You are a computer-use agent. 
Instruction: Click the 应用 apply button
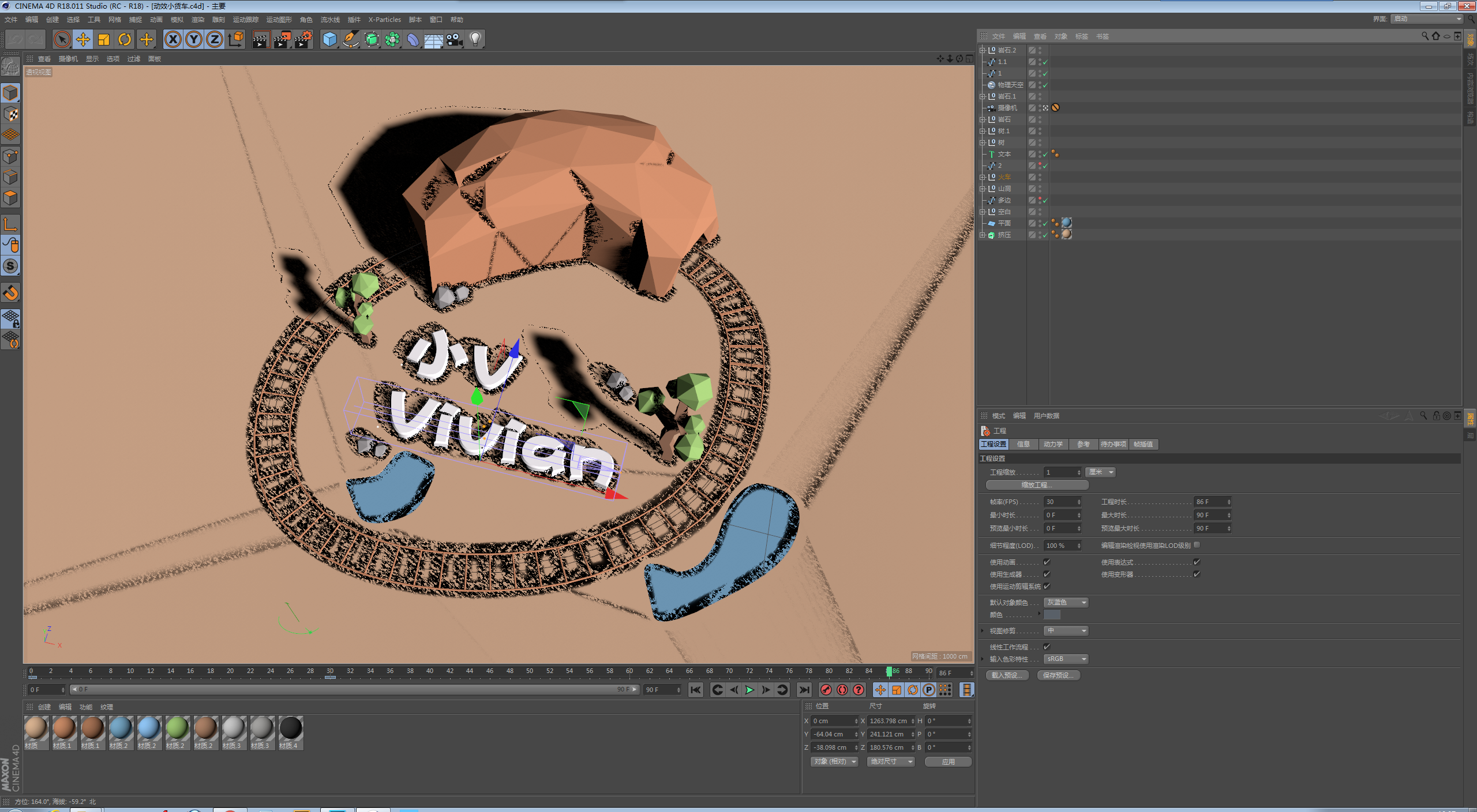[948, 761]
